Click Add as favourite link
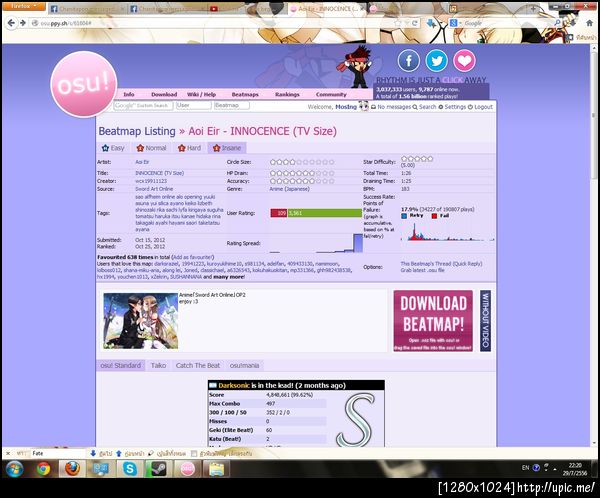This screenshot has width=600, height=498. tap(193, 257)
